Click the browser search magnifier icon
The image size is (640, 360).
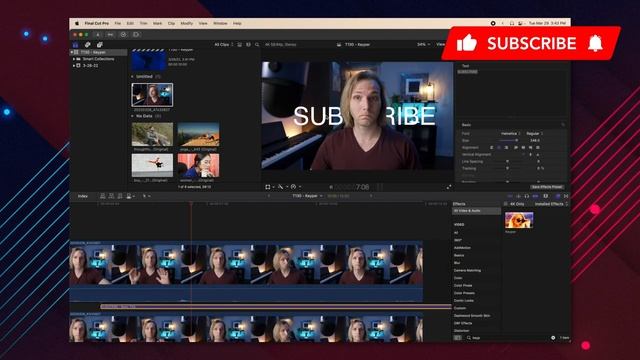(257, 44)
